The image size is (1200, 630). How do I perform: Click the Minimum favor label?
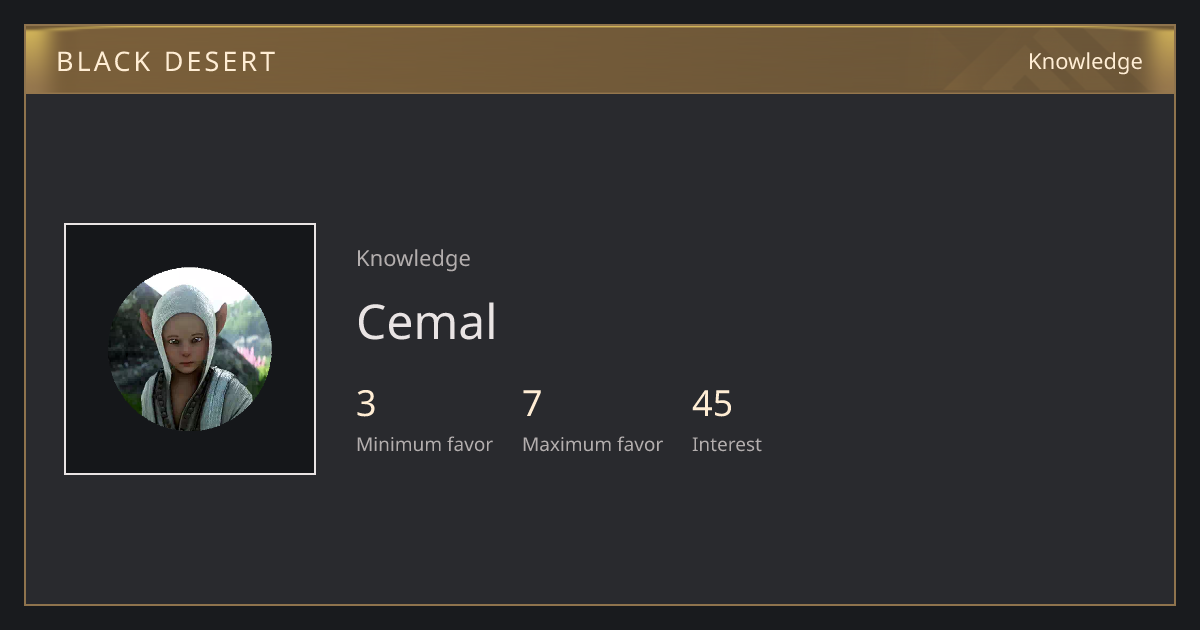424,445
